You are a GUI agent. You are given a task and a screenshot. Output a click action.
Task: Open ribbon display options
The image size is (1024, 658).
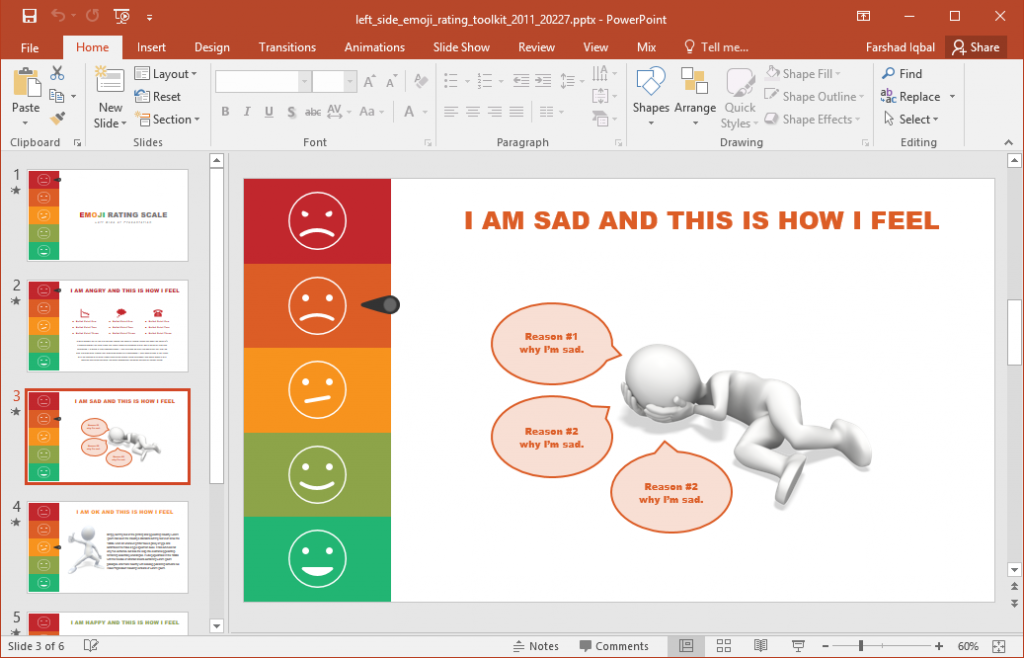pos(863,16)
